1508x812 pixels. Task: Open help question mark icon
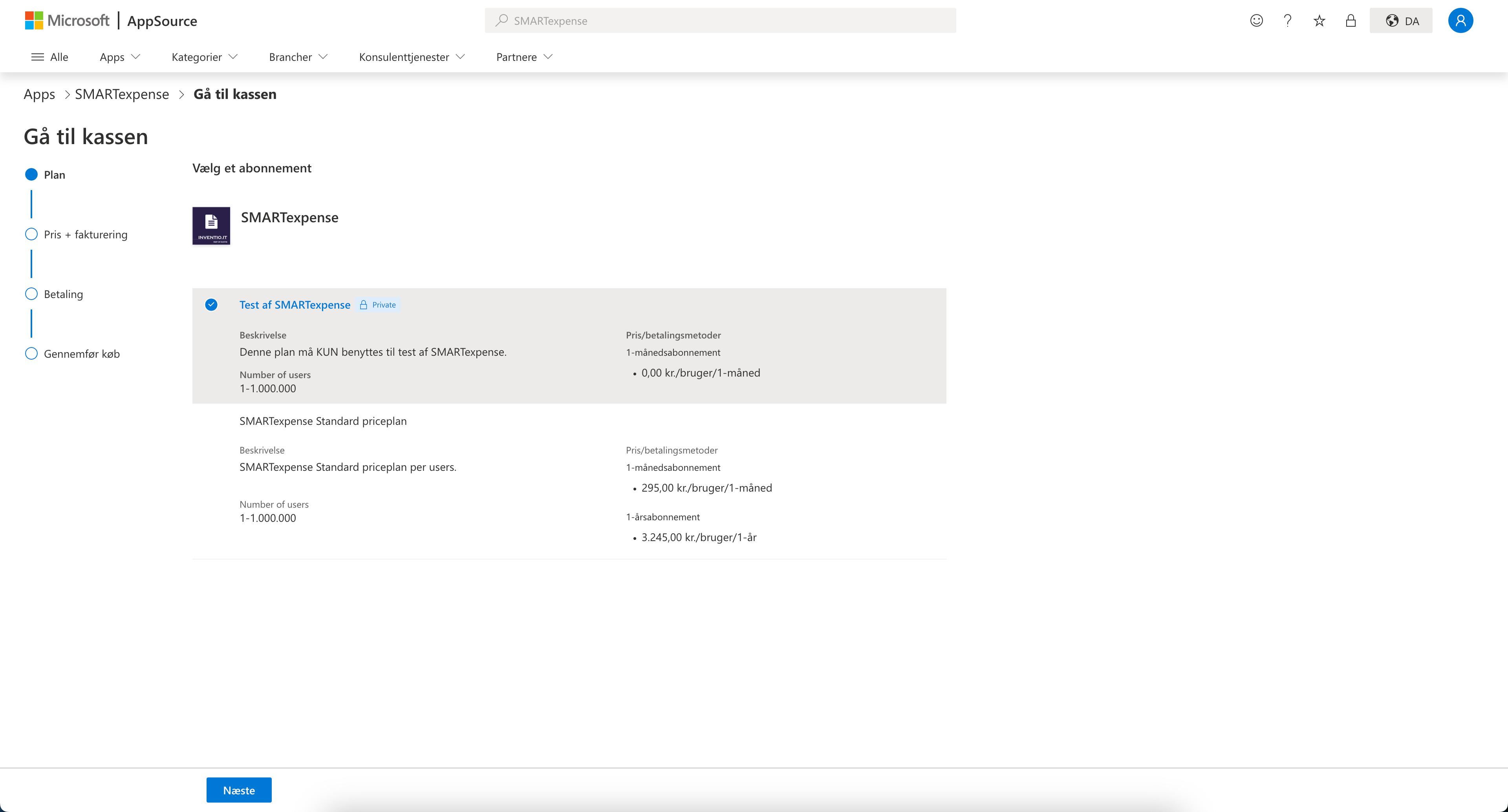tap(1287, 20)
